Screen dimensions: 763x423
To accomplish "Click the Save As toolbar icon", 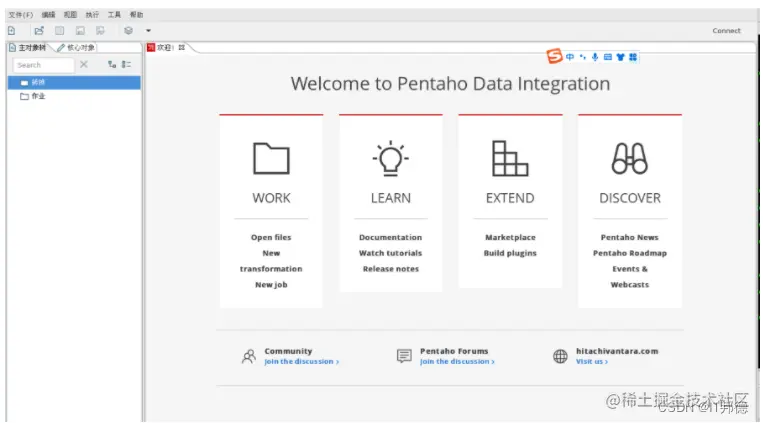I will (x=100, y=31).
